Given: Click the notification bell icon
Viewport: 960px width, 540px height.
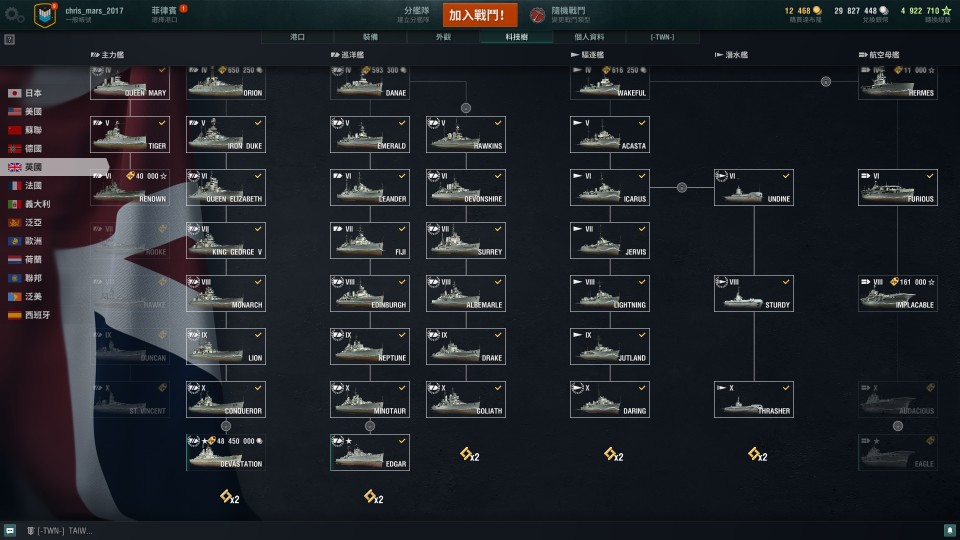Looking at the screenshot, I should coord(950,531).
